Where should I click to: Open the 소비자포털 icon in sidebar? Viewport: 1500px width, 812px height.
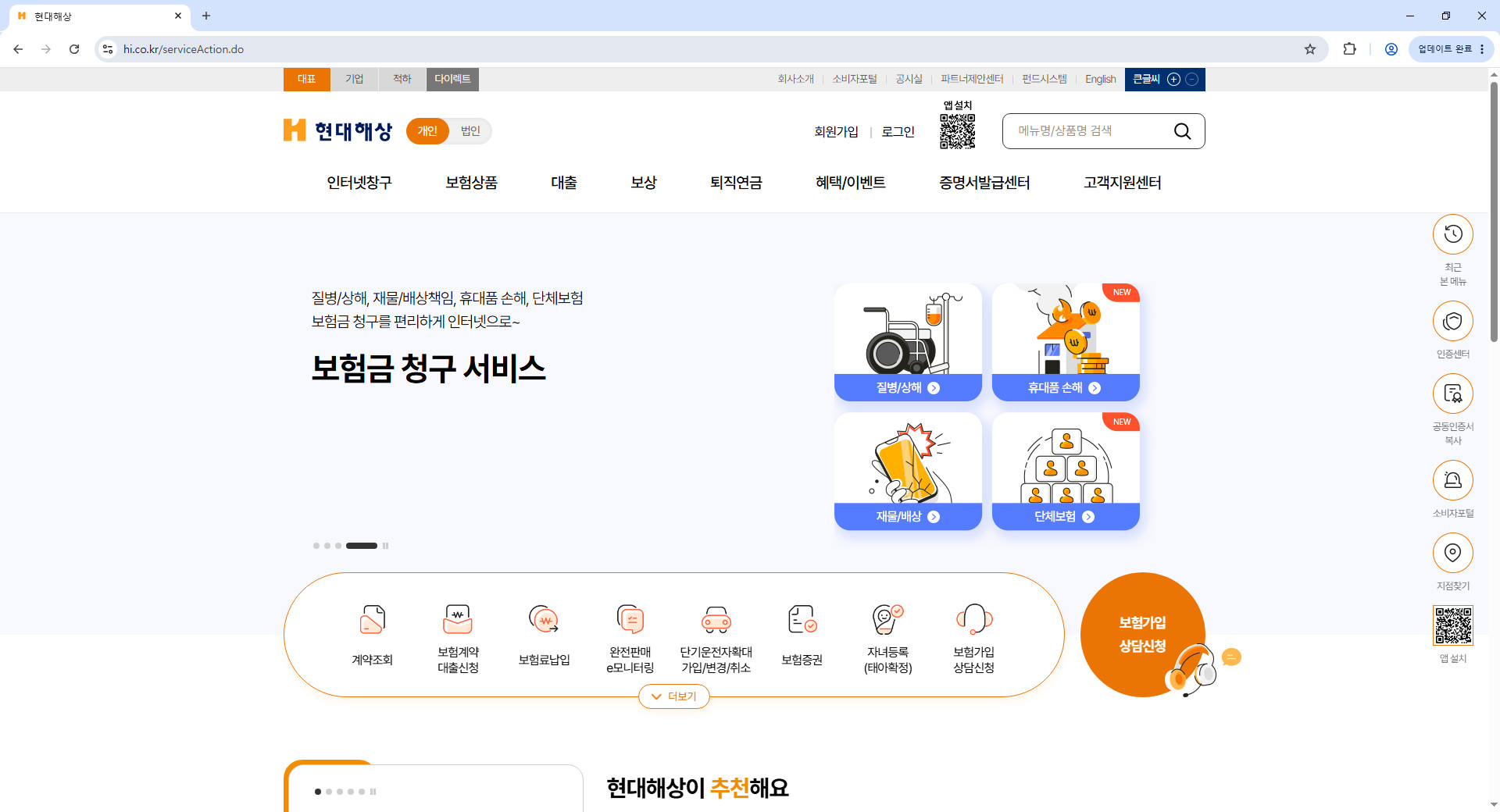[1452, 480]
